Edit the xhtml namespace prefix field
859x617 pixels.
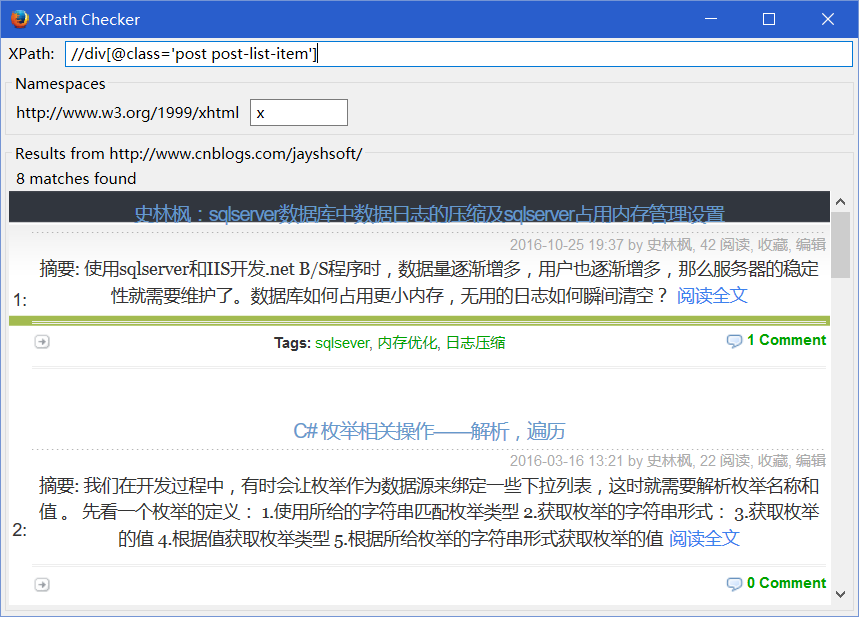click(299, 113)
